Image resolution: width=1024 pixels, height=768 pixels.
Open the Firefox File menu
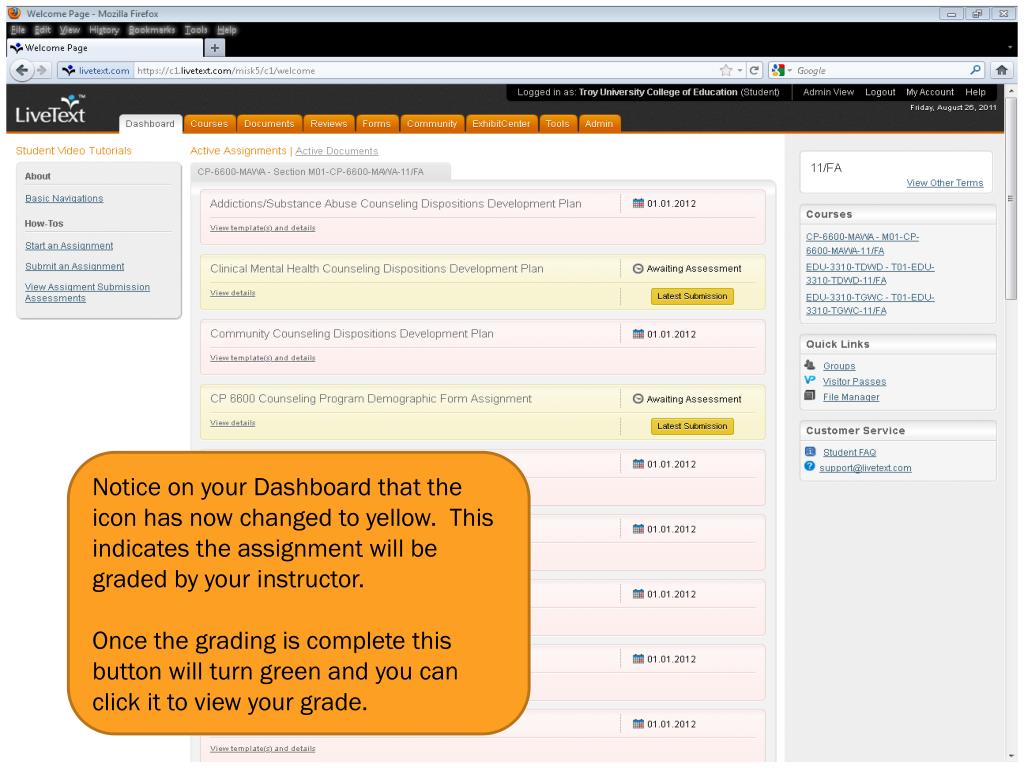18,30
